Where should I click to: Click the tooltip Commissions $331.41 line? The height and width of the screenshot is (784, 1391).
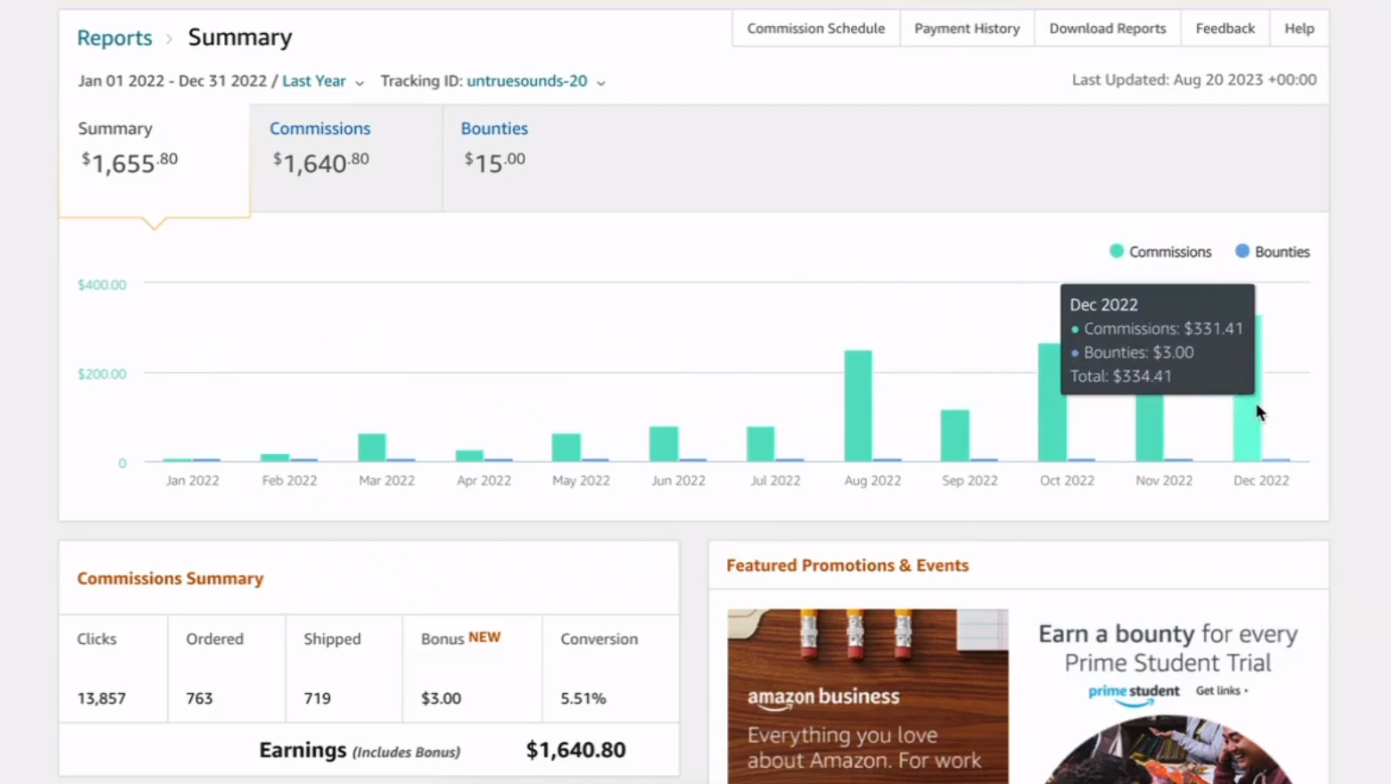tap(1157, 329)
